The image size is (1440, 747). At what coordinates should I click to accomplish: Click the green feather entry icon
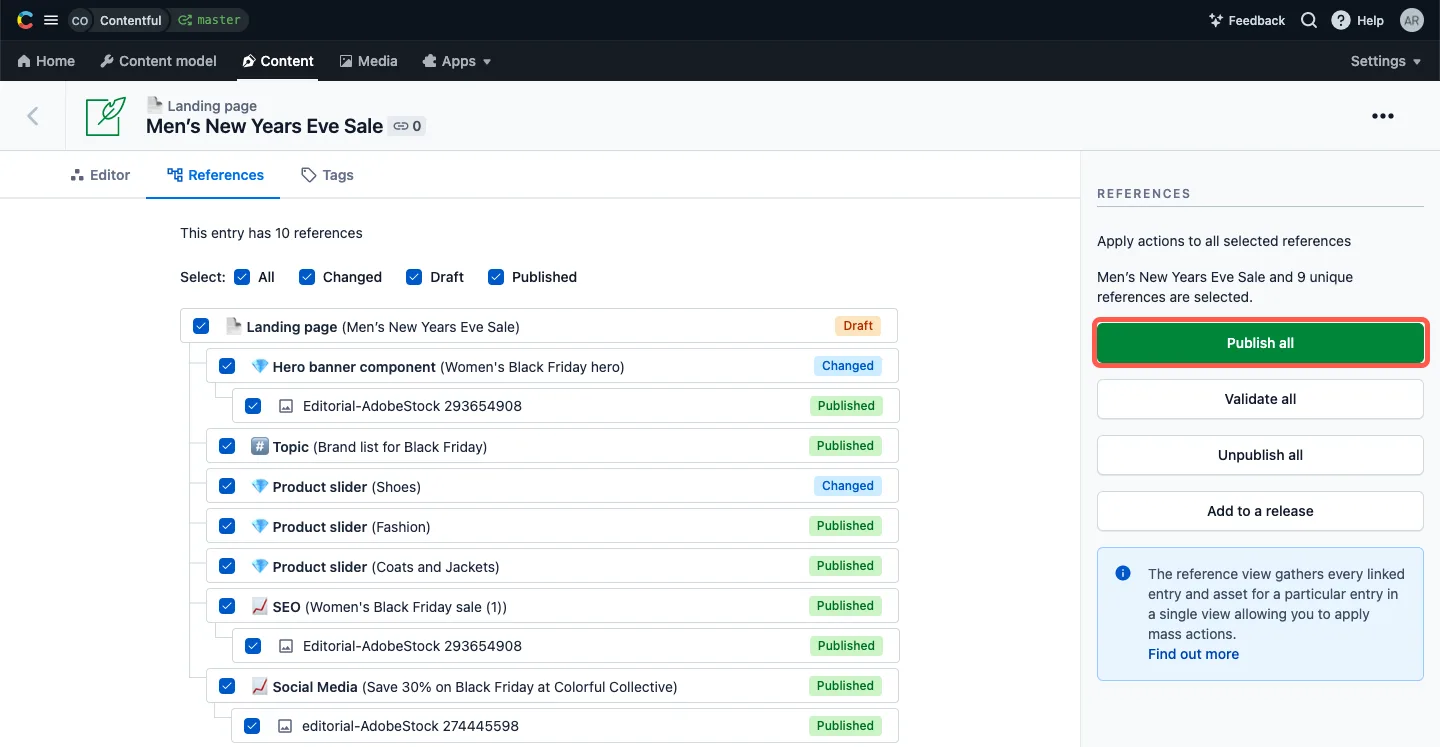point(106,116)
